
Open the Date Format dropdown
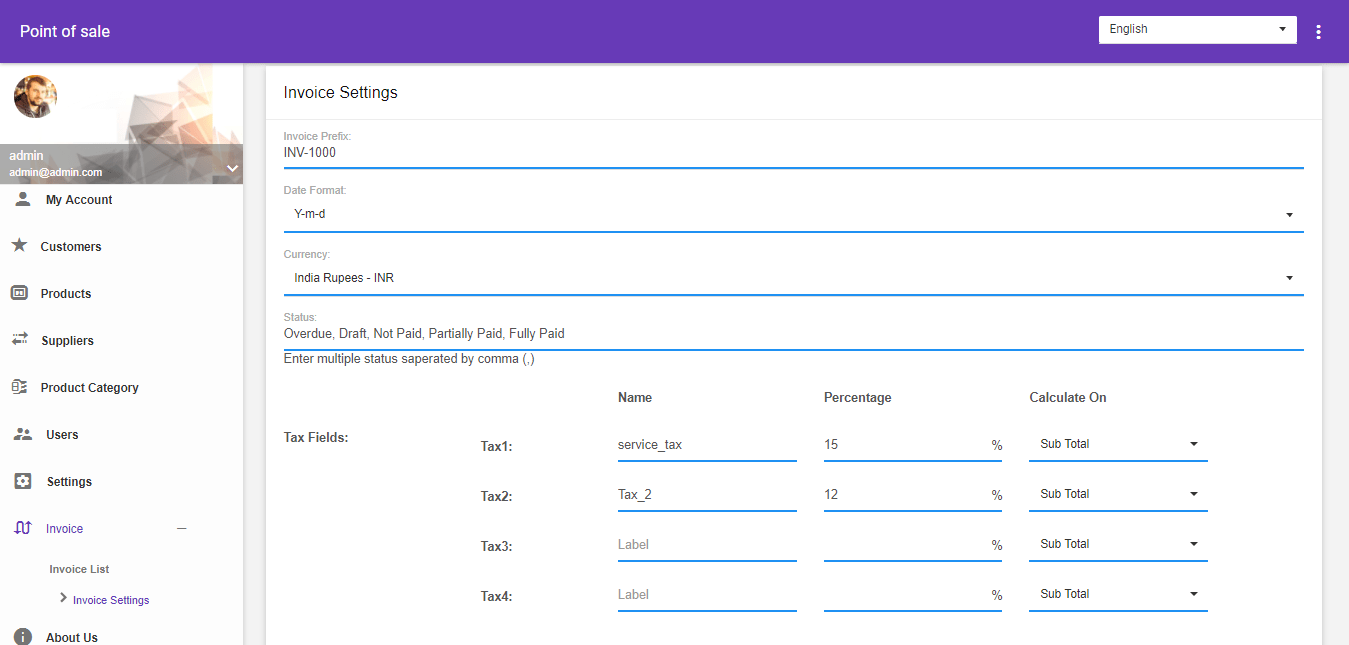pyautogui.click(x=1289, y=213)
